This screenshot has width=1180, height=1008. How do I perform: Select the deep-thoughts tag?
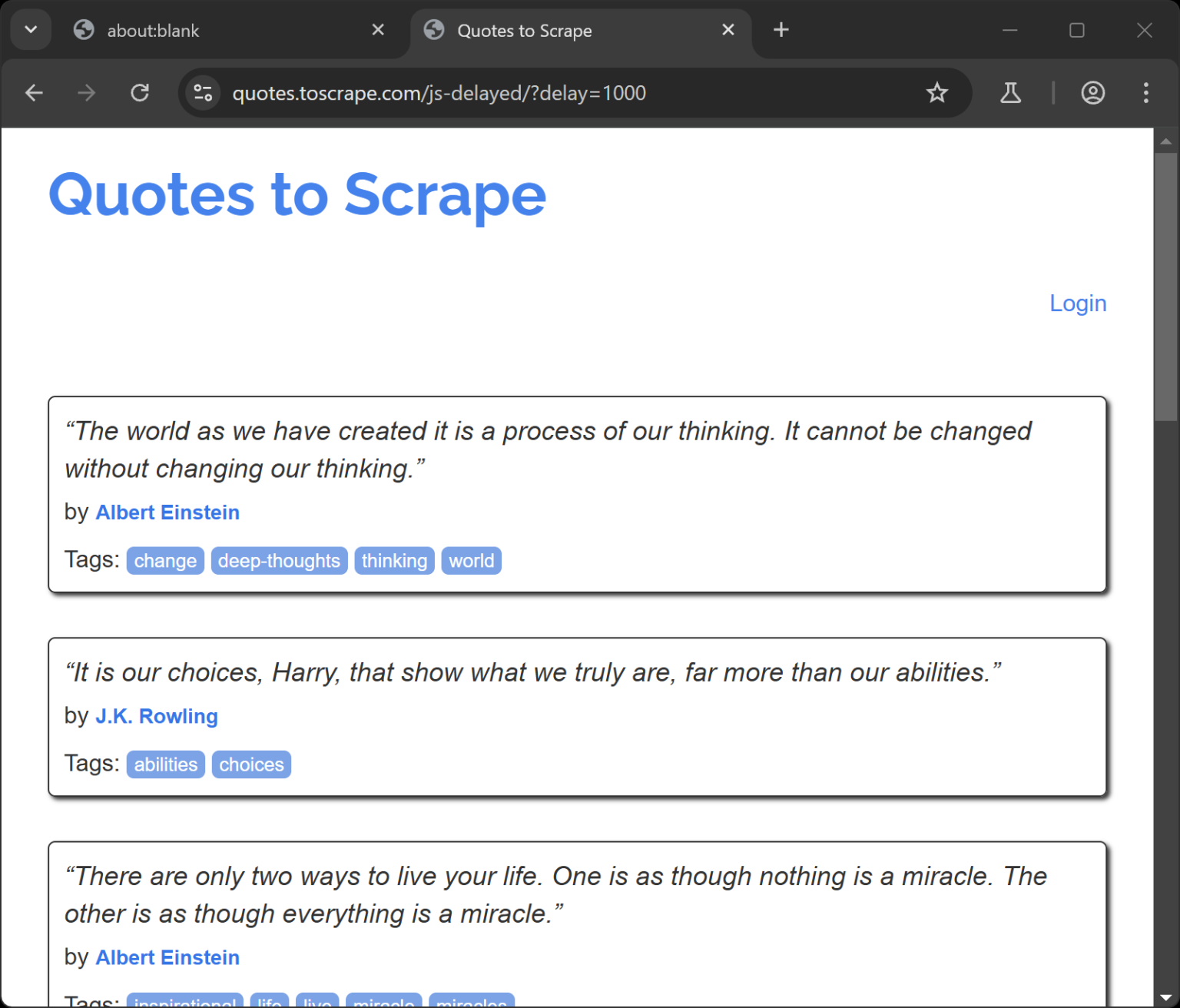pyautogui.click(x=279, y=560)
